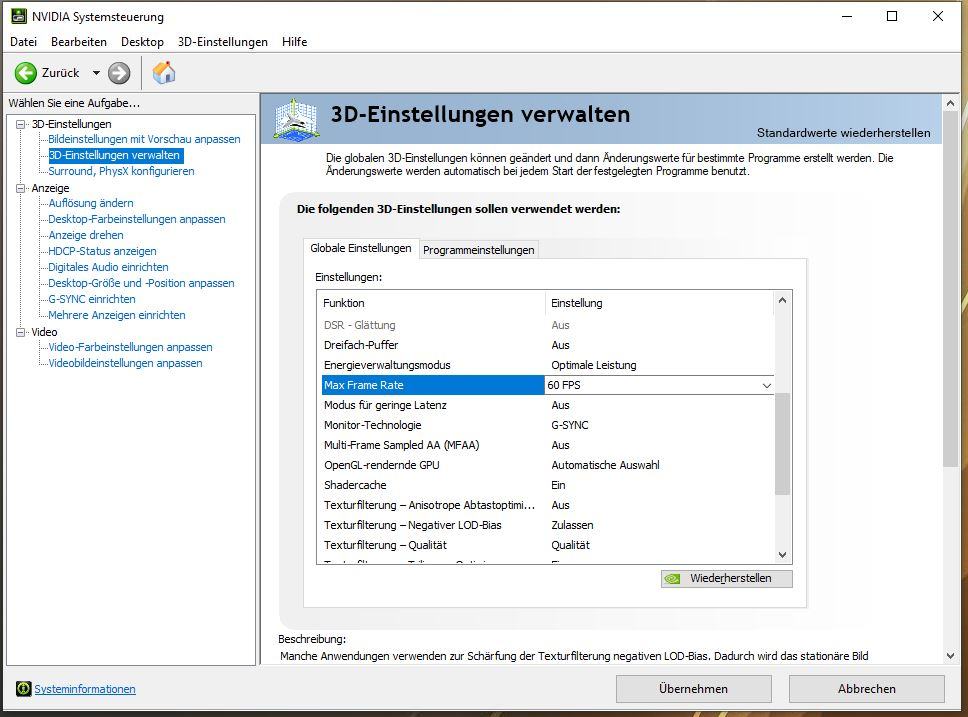
Task: Click the G-SYNC value of Monitor-Technologie
Action: point(570,425)
